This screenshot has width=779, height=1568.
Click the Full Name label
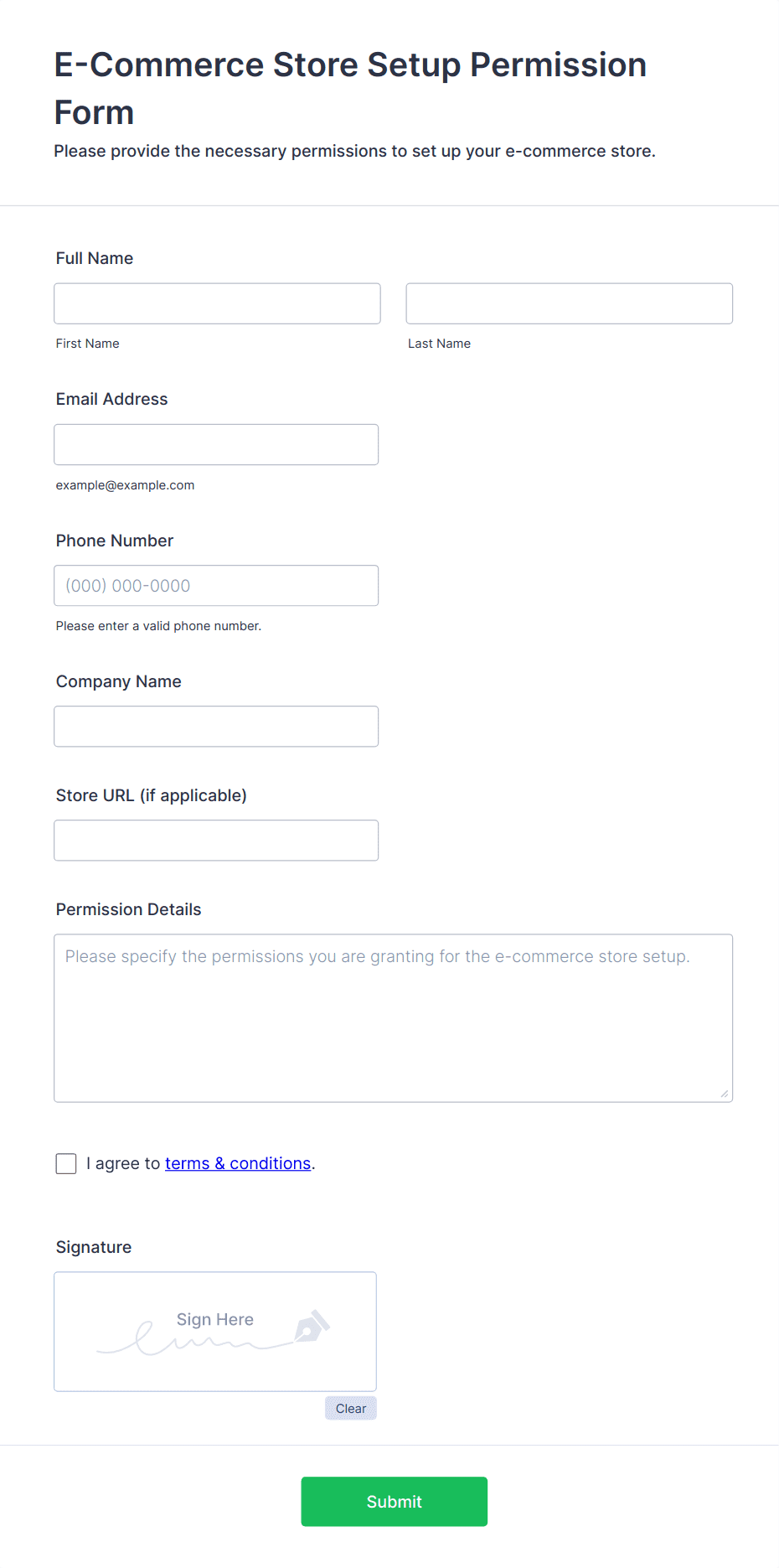pyautogui.click(x=95, y=258)
